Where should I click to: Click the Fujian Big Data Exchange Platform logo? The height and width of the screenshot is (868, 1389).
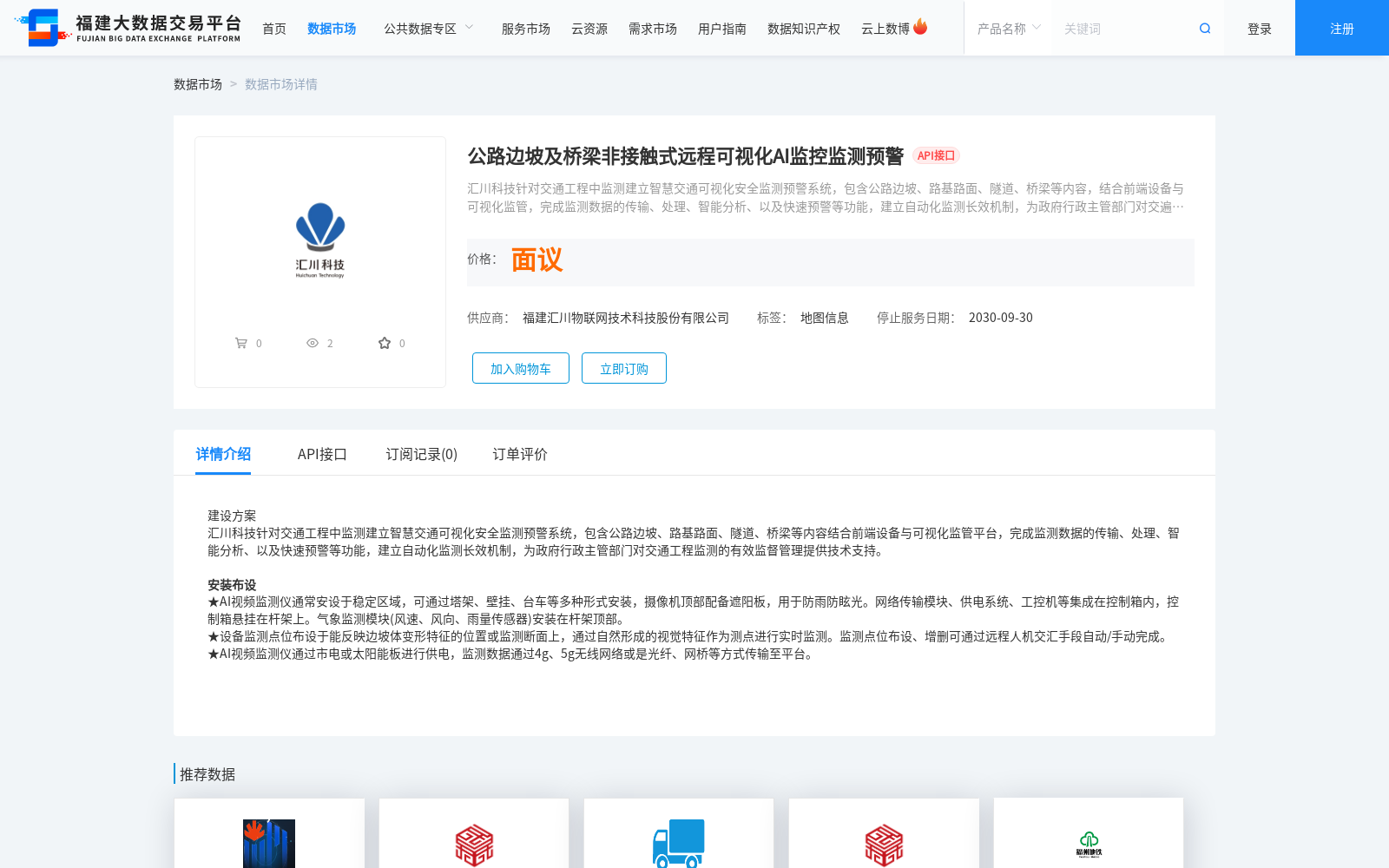(x=128, y=28)
